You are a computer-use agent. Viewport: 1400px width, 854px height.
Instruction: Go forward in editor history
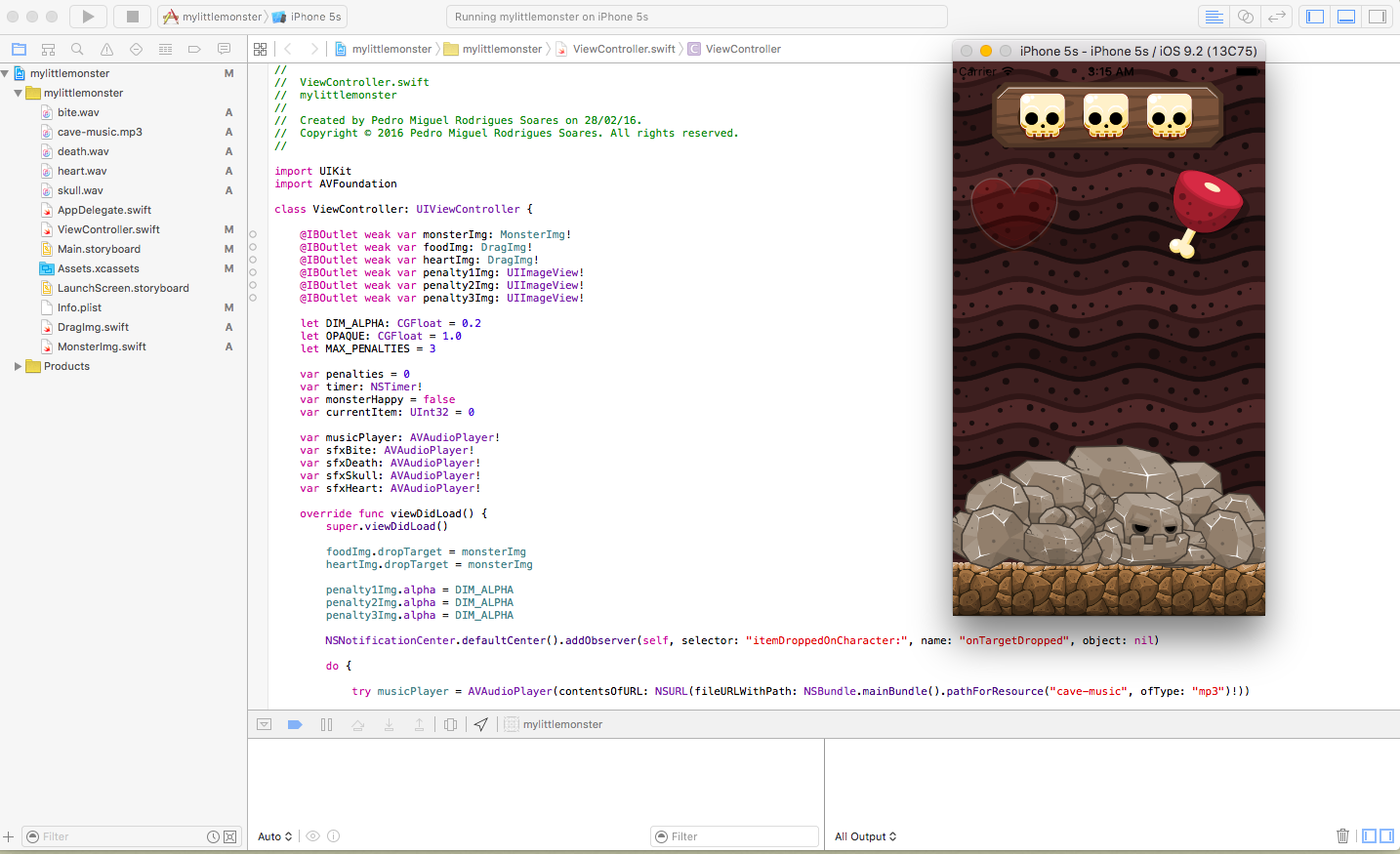coord(313,49)
